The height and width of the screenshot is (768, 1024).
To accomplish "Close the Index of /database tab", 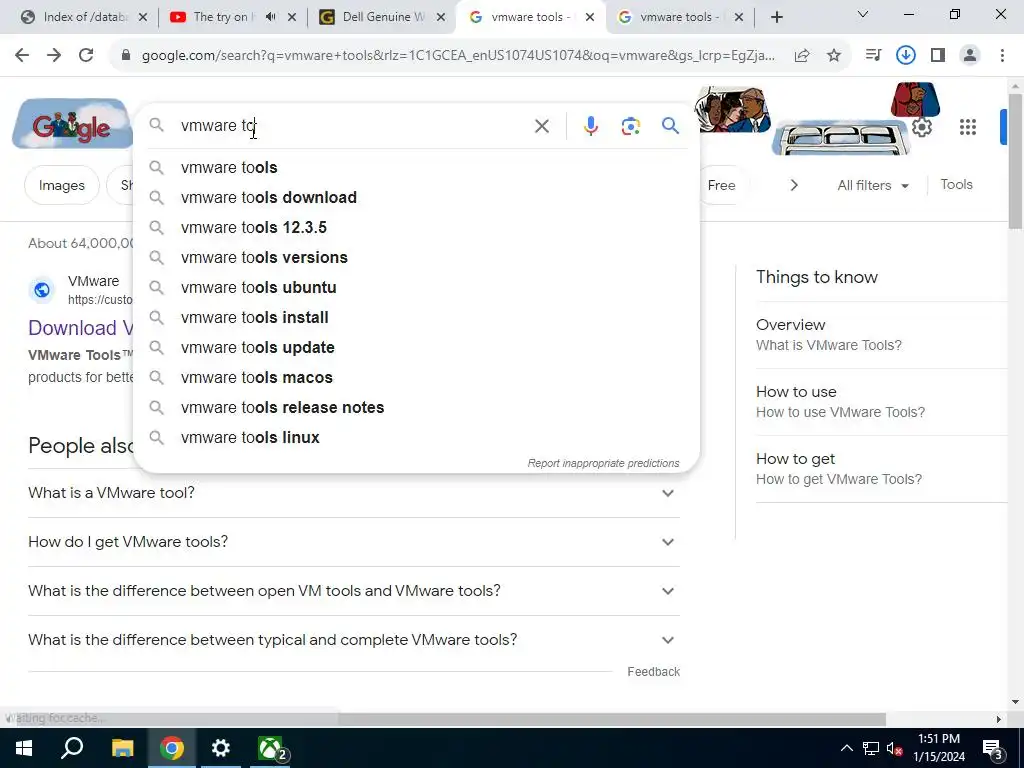I will pos(143,17).
